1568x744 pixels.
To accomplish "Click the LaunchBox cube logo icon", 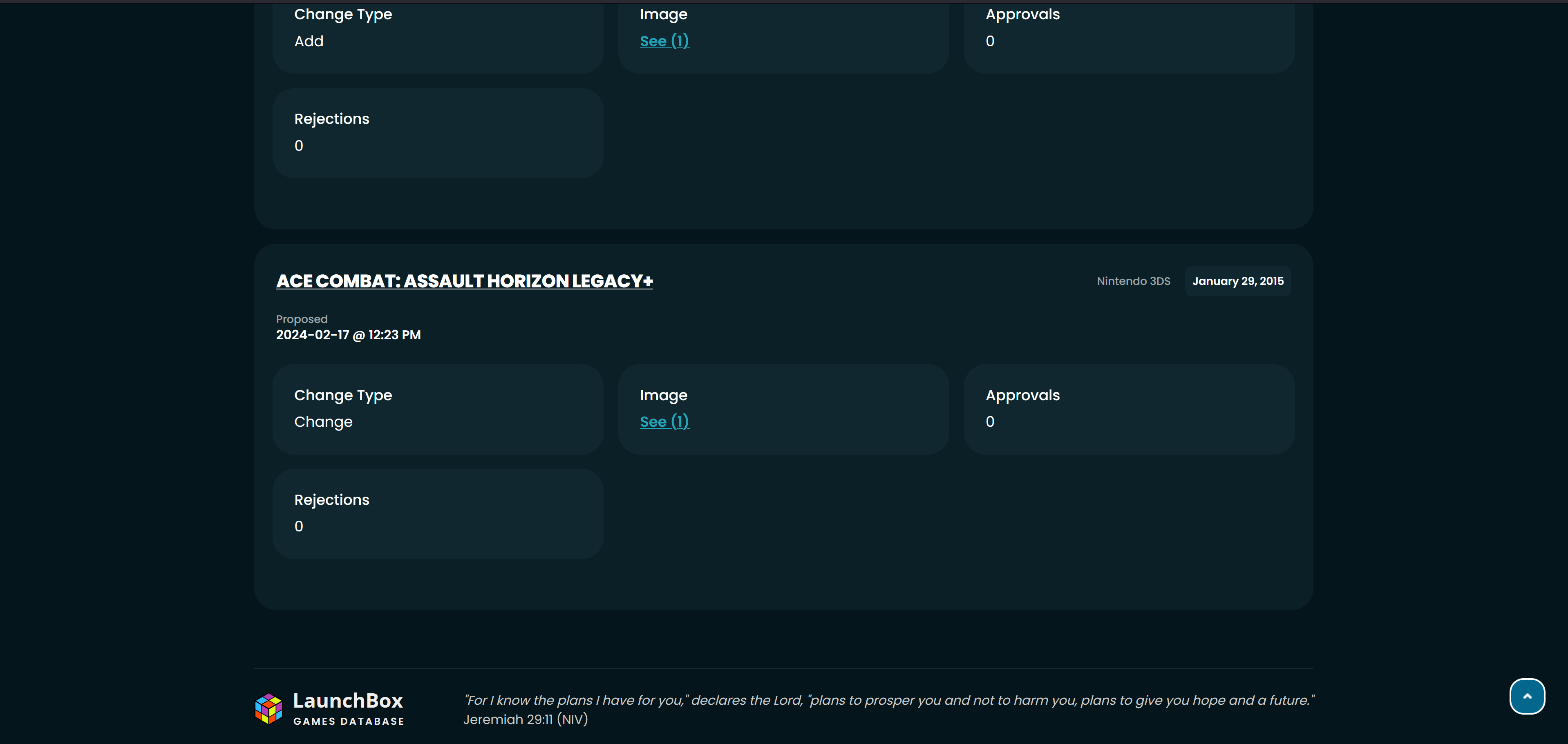I will click(x=268, y=709).
